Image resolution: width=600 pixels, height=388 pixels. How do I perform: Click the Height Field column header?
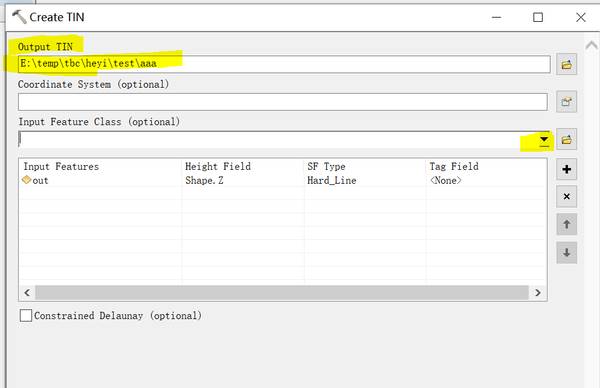218,166
